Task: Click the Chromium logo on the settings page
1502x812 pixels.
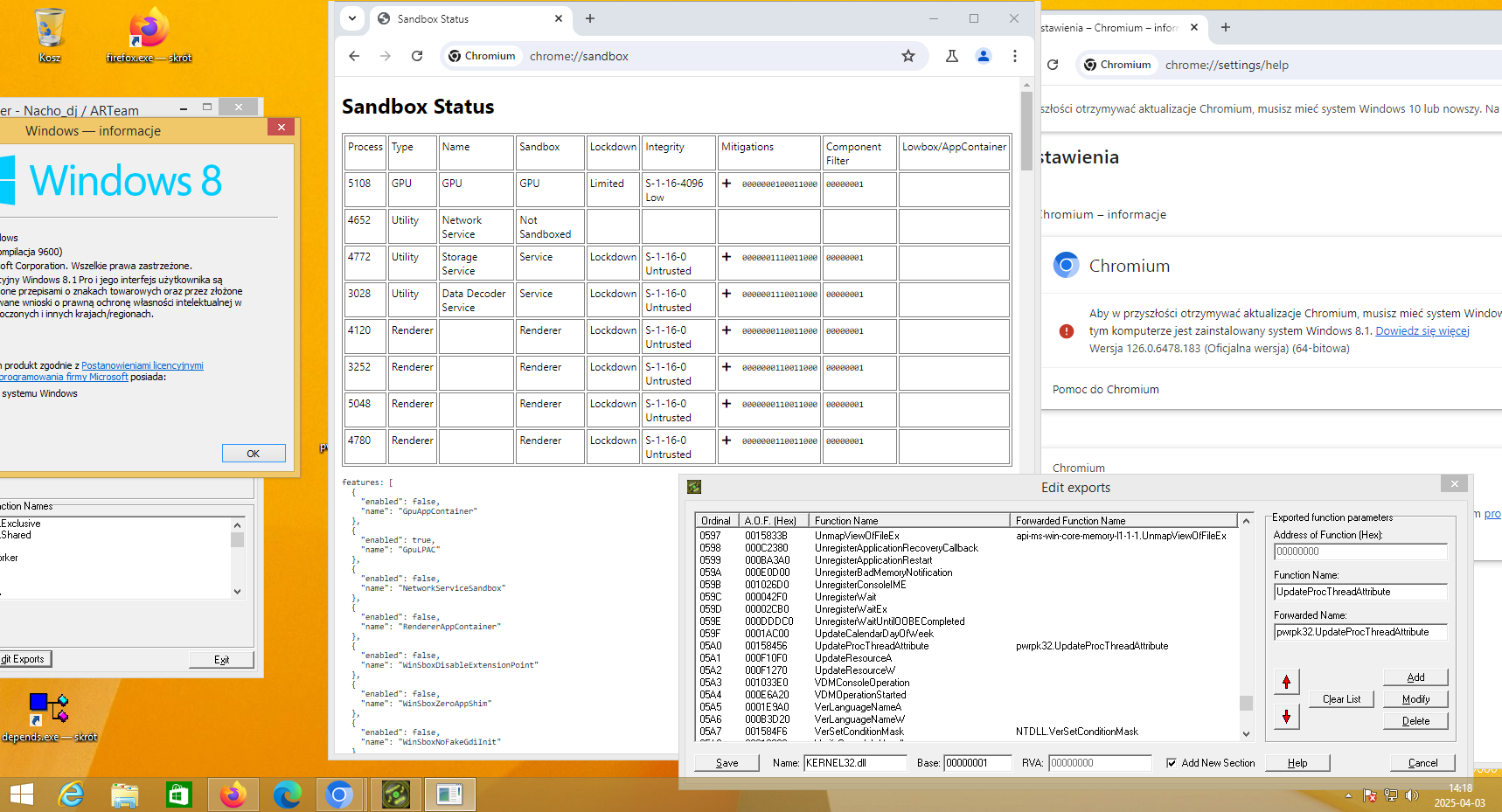Action: pyautogui.click(x=1066, y=265)
